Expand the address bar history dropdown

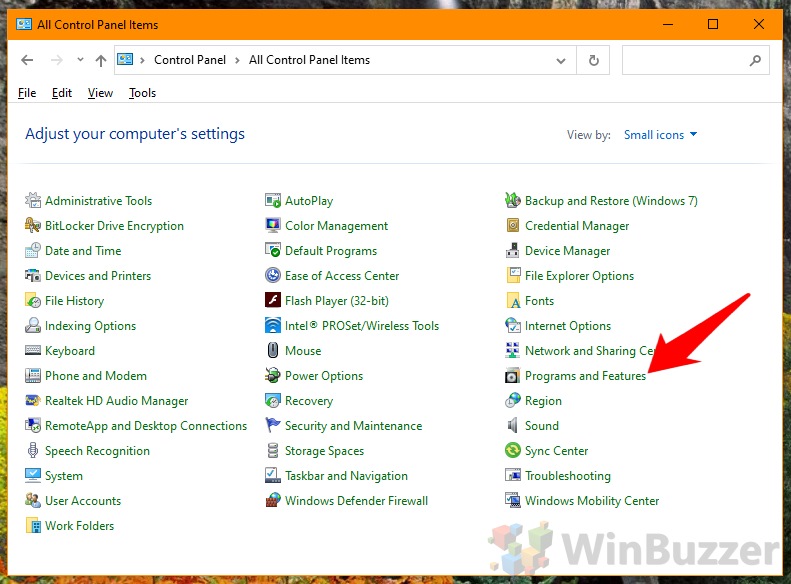560,61
